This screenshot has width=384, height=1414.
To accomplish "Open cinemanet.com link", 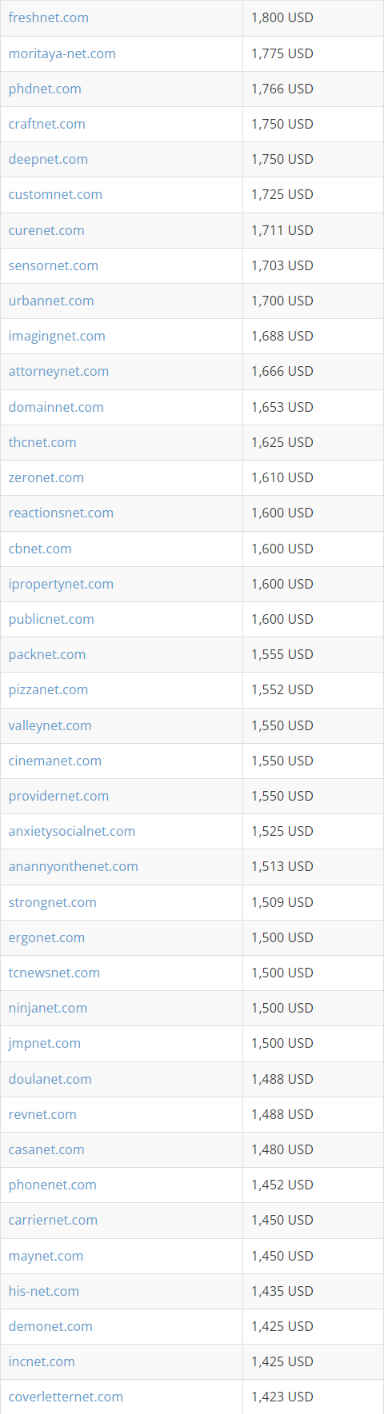I will pyautogui.click(x=55, y=760).
